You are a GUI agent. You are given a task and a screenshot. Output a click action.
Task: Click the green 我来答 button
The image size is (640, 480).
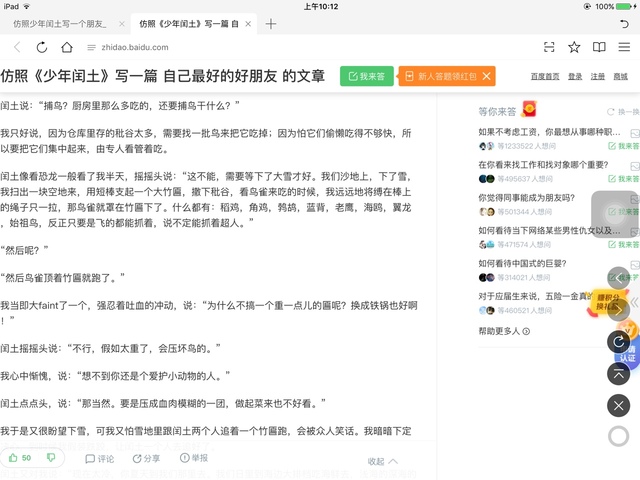tap(366, 76)
